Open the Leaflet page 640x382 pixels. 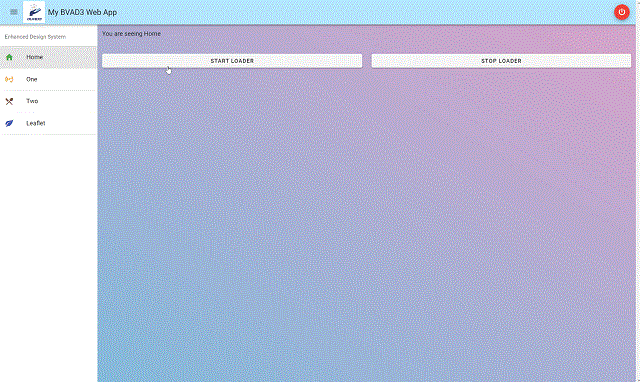pyautogui.click(x=49, y=123)
